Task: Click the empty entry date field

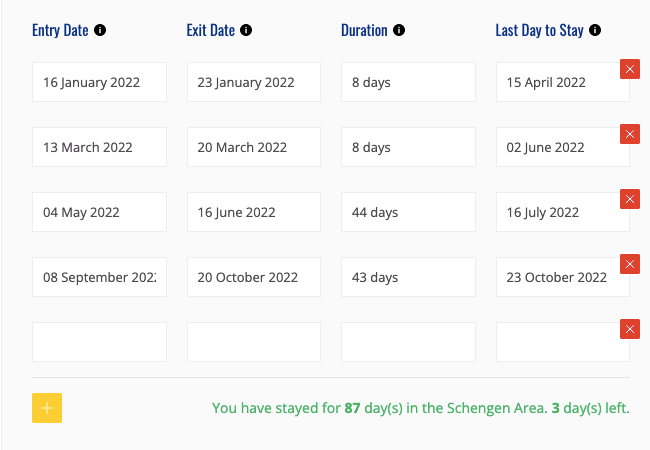Action: tap(99, 342)
